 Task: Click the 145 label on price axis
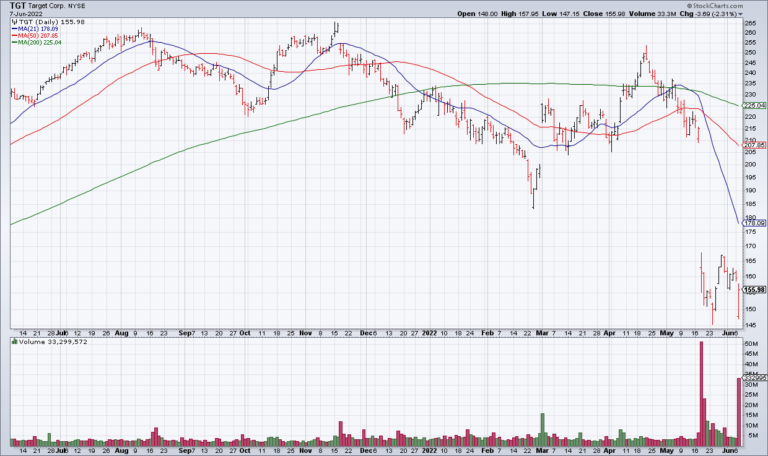tap(750, 325)
